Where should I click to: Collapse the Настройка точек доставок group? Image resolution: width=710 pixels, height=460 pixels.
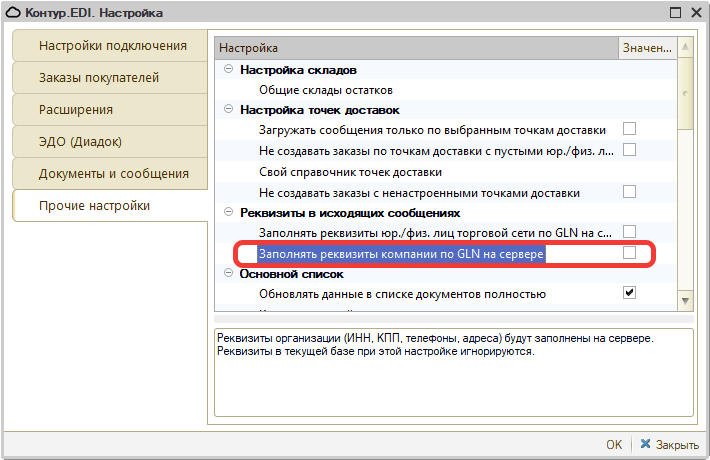[x=229, y=109]
